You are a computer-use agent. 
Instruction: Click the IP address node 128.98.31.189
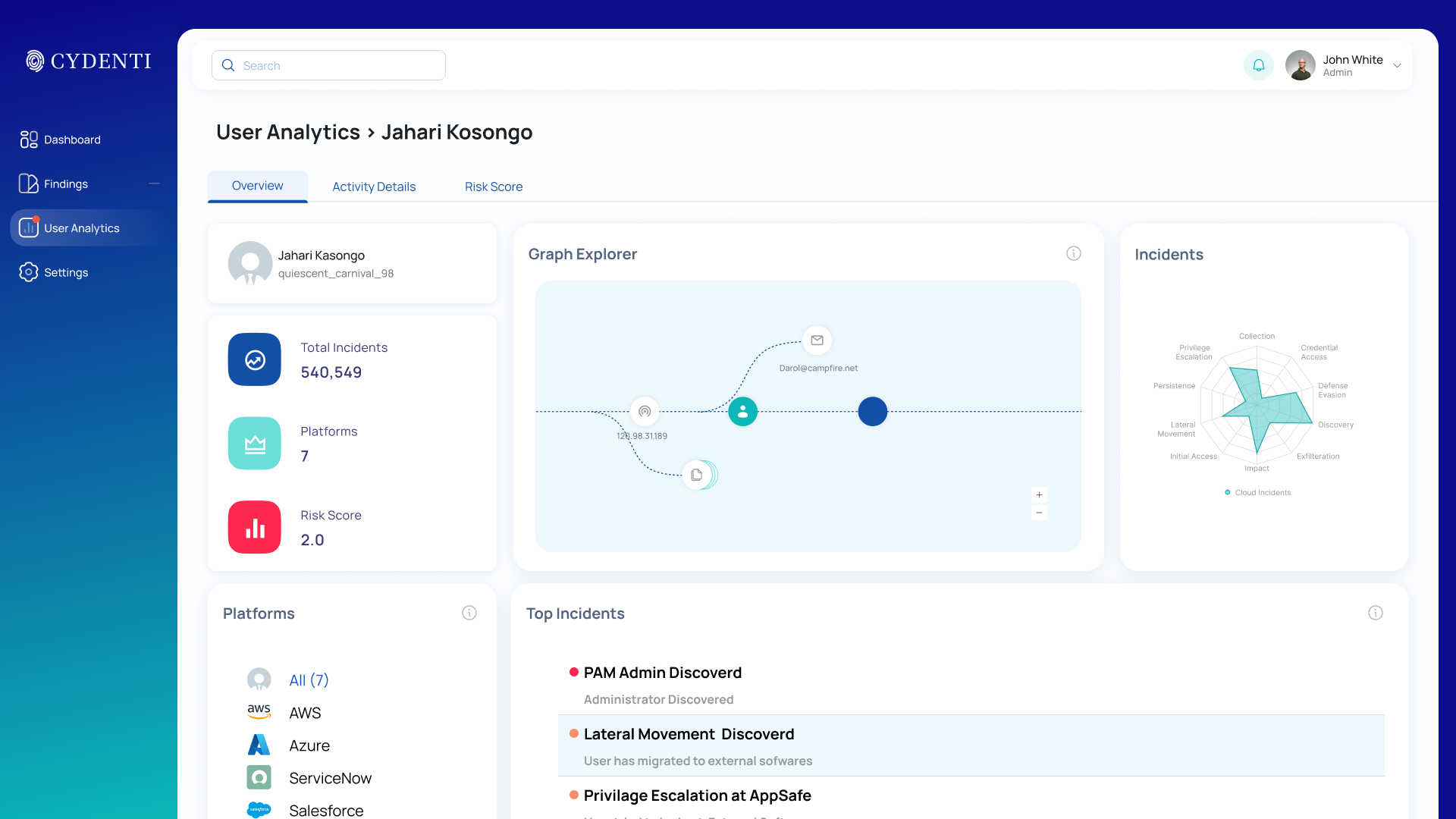pos(644,411)
